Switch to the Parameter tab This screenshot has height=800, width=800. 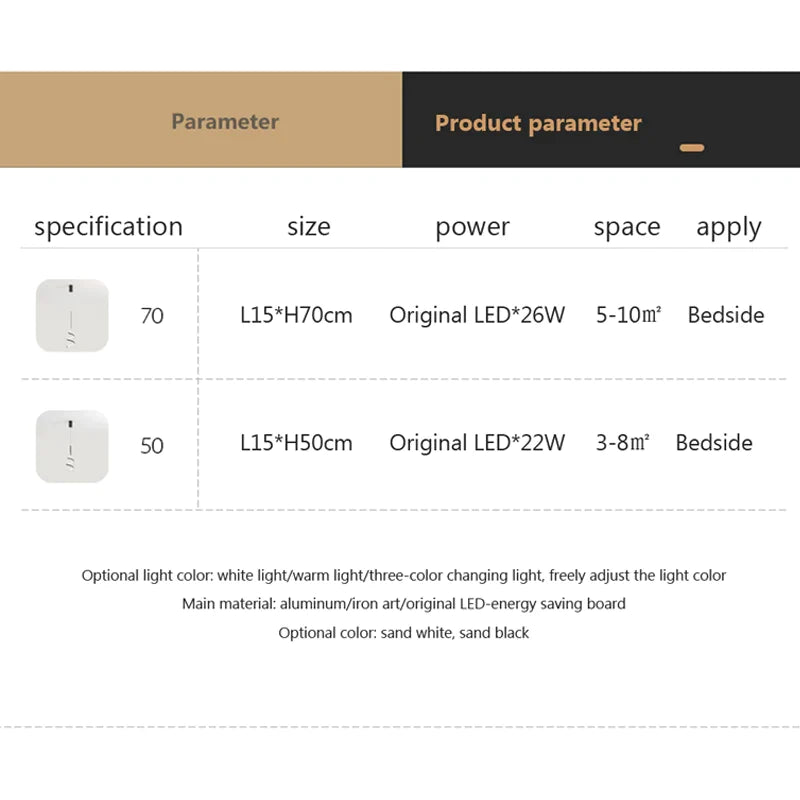point(224,121)
